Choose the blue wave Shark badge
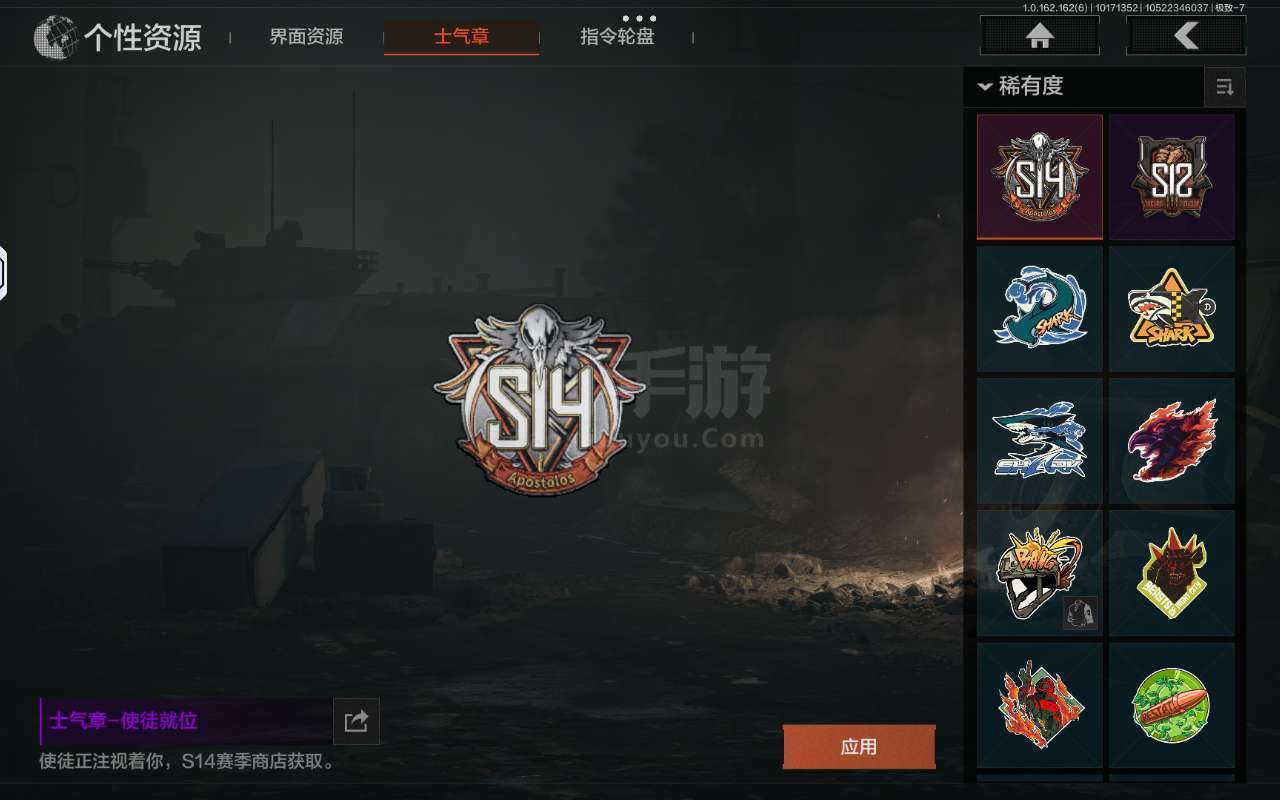1280x800 pixels. 1040,309
